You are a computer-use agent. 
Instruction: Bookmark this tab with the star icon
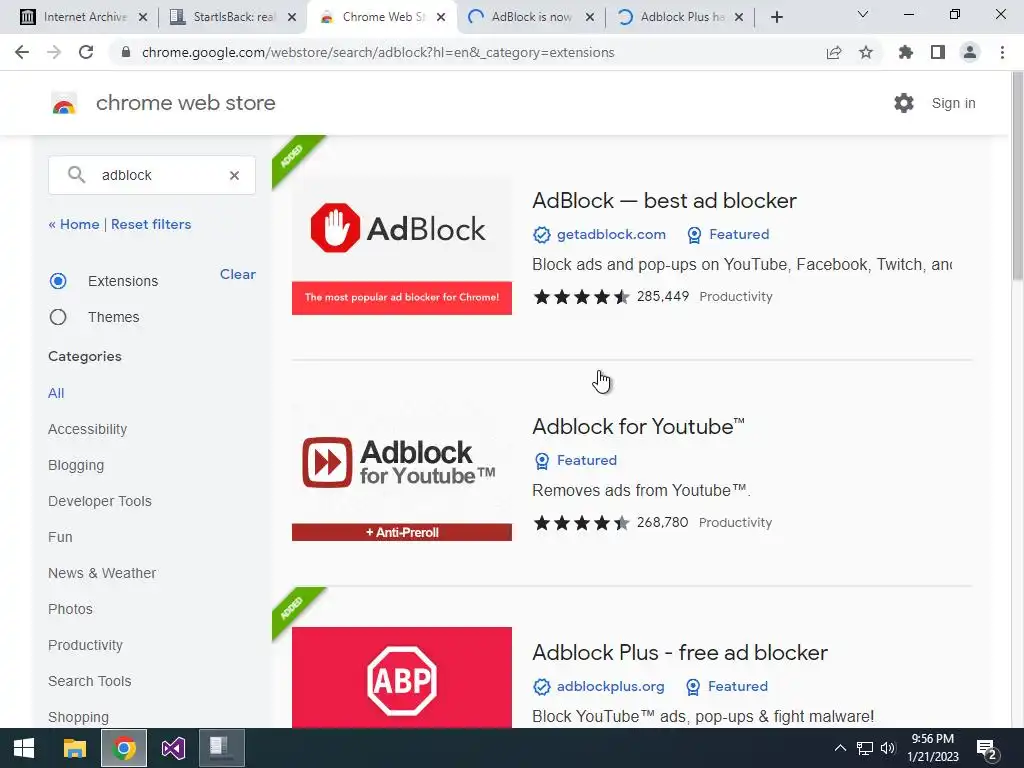pyautogui.click(x=866, y=52)
